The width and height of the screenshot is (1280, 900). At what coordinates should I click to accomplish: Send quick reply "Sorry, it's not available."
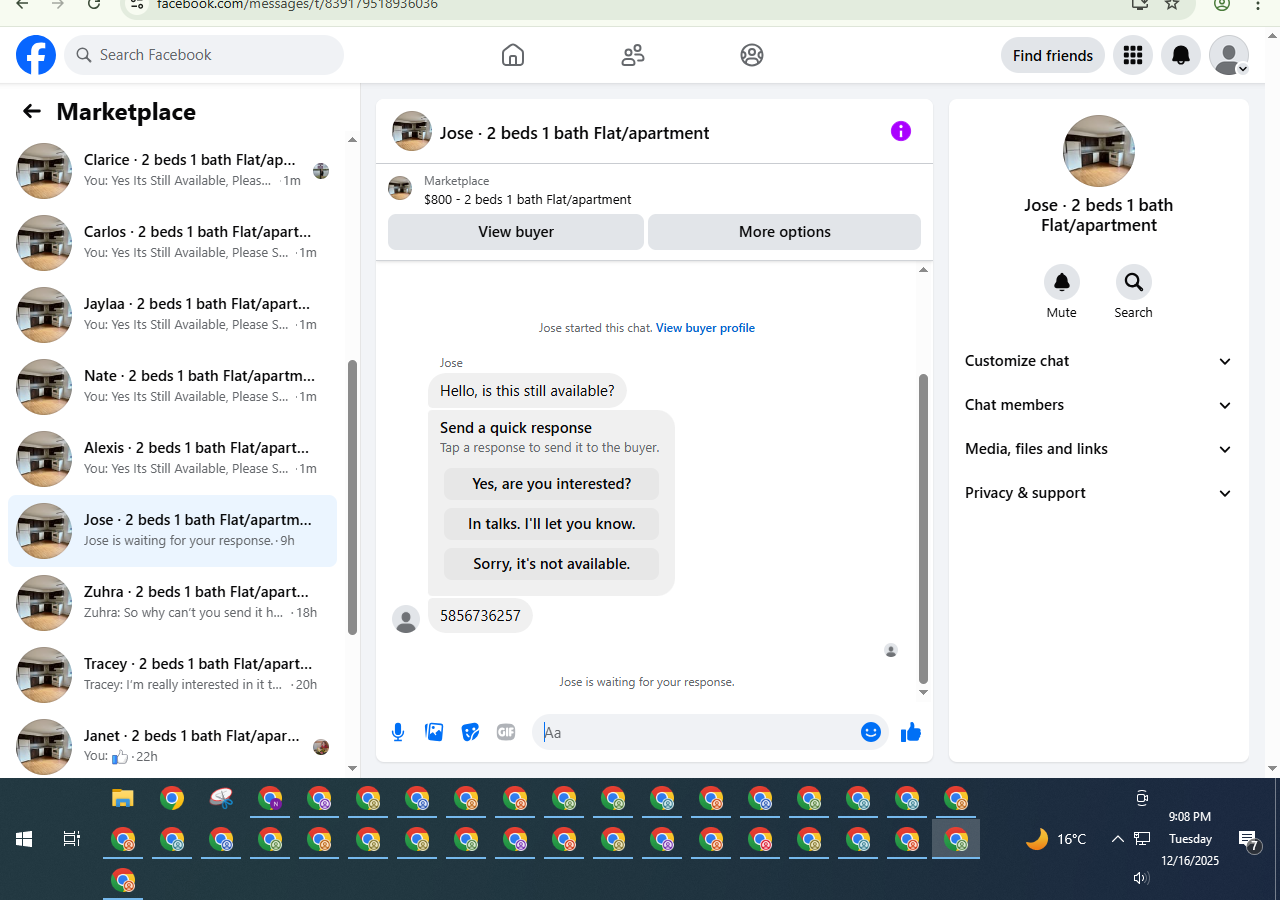click(552, 564)
